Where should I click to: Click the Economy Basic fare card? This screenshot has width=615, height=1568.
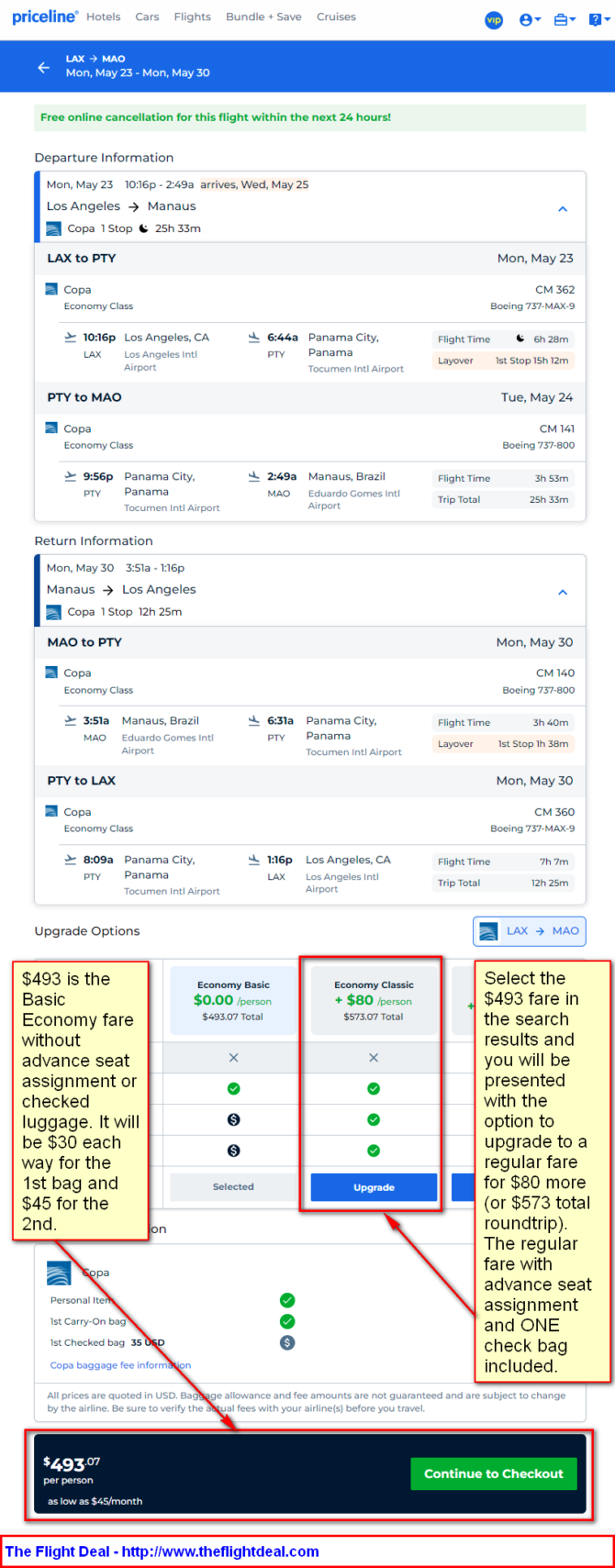[x=233, y=1000]
